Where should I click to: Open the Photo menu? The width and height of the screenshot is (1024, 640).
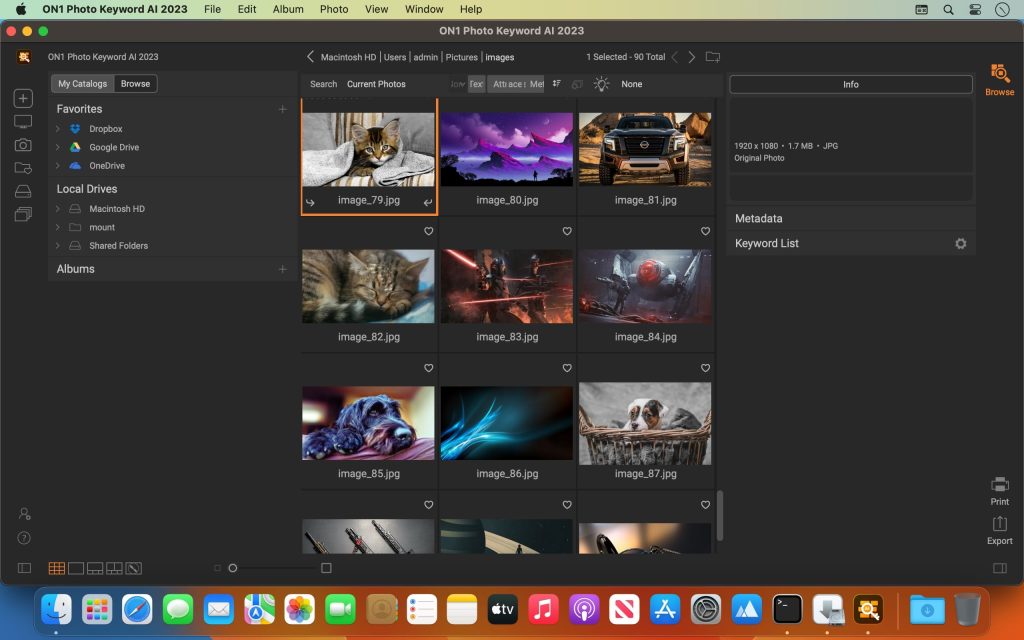pos(334,9)
